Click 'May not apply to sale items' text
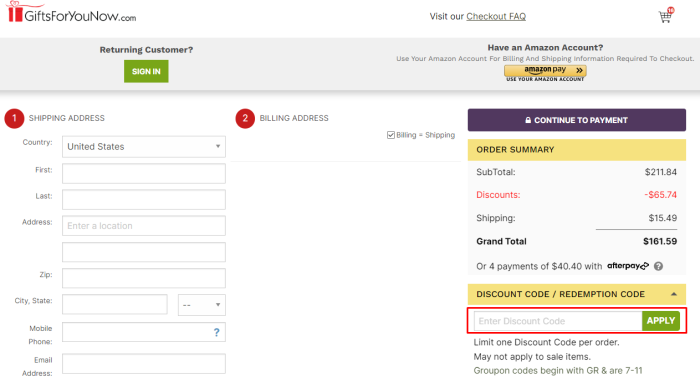The height and width of the screenshot is (383, 700). point(532,357)
